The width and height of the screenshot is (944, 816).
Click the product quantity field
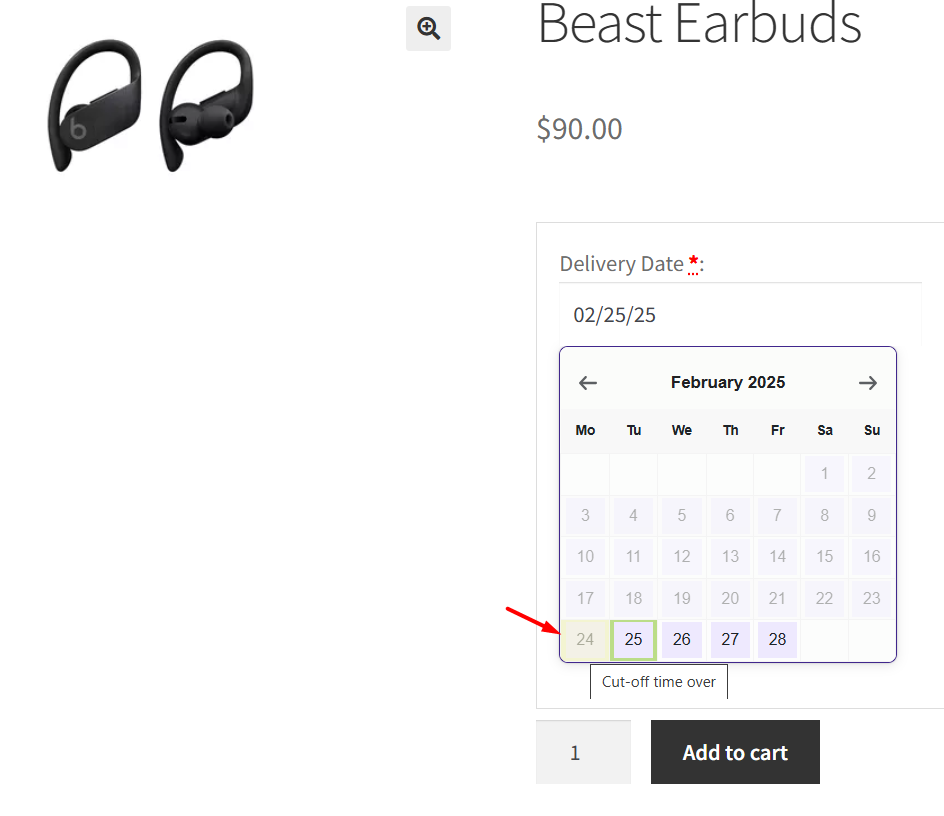tap(583, 753)
